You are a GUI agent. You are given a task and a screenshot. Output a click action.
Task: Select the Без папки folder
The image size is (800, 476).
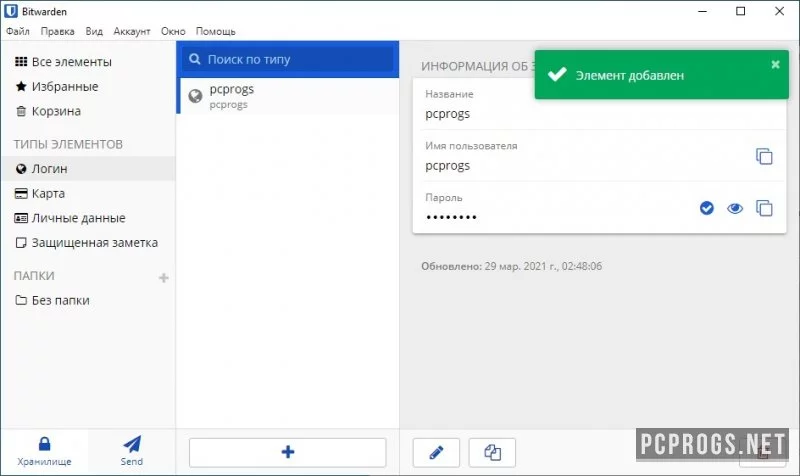(x=89, y=300)
